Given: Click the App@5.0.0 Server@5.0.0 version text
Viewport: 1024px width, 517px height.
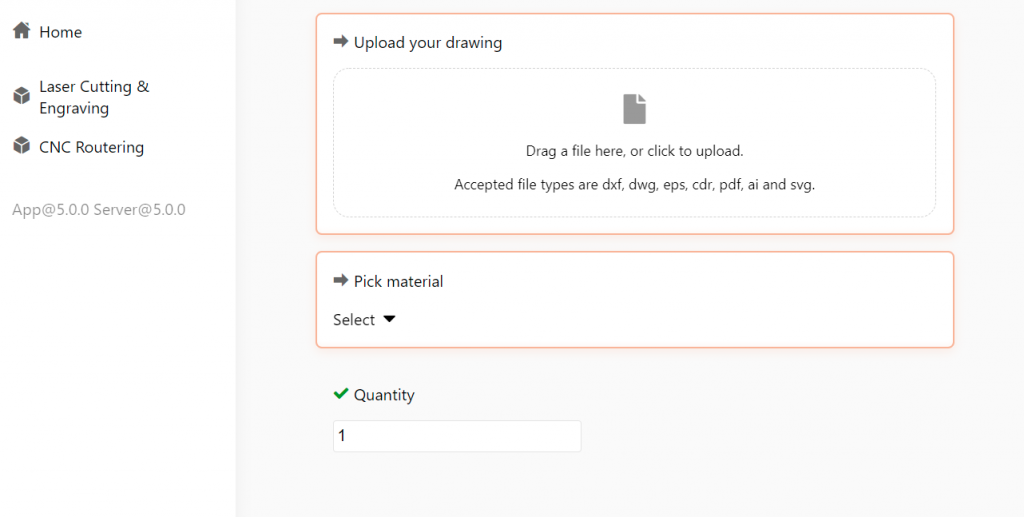Looking at the screenshot, I should [99, 210].
